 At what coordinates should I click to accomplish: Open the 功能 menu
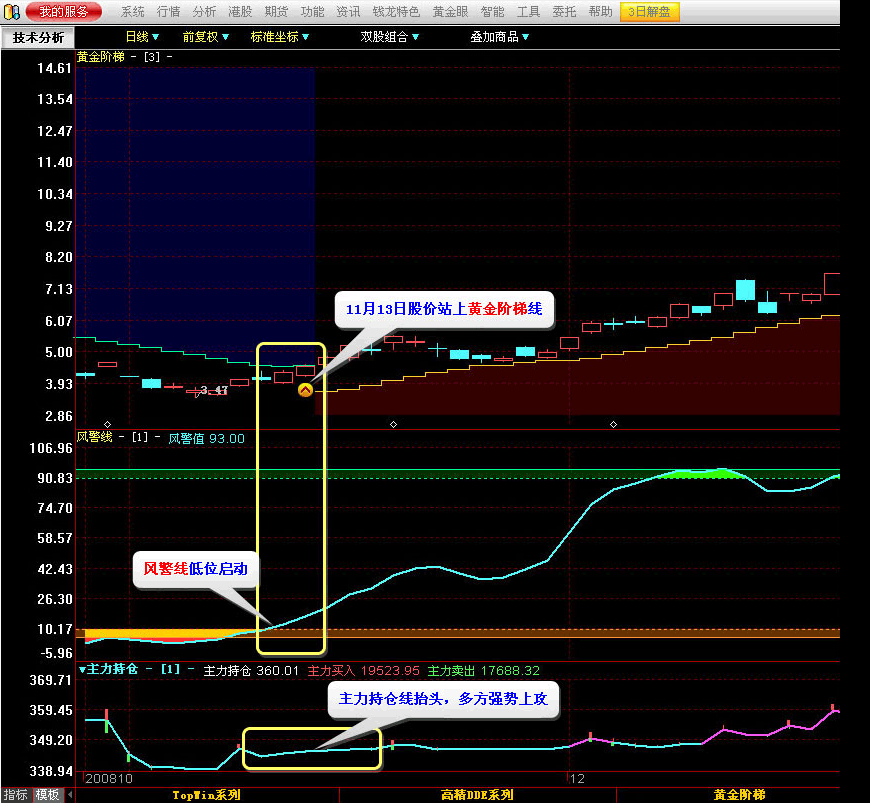312,12
